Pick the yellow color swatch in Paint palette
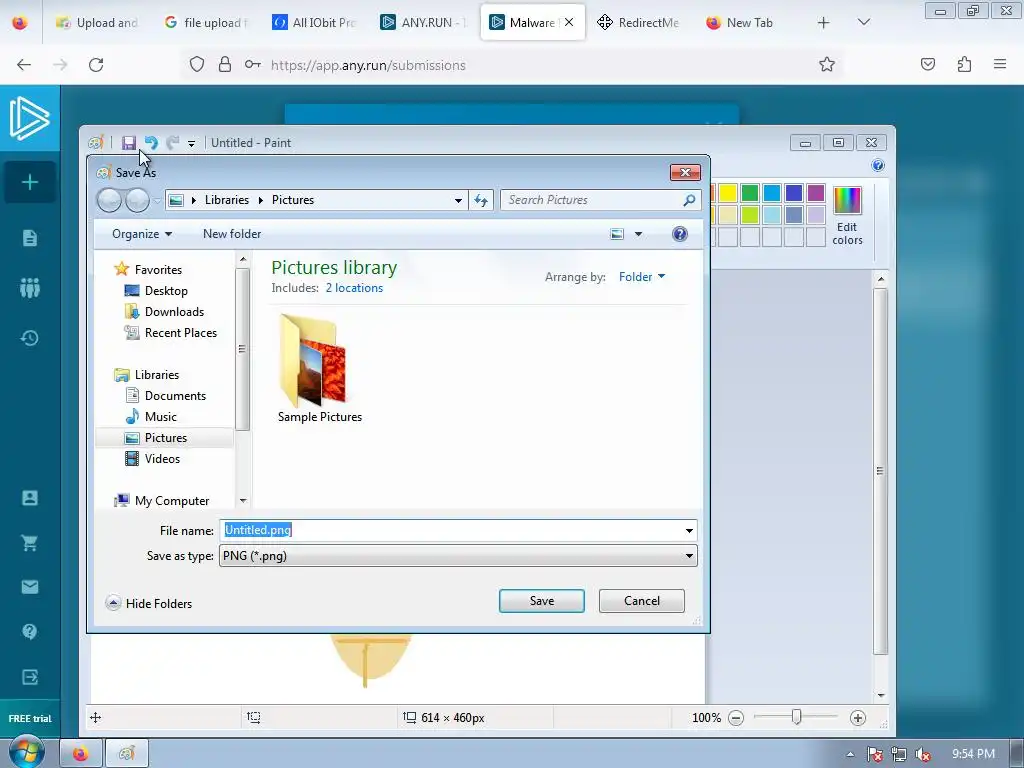The height and width of the screenshot is (768, 1024). coord(728,193)
